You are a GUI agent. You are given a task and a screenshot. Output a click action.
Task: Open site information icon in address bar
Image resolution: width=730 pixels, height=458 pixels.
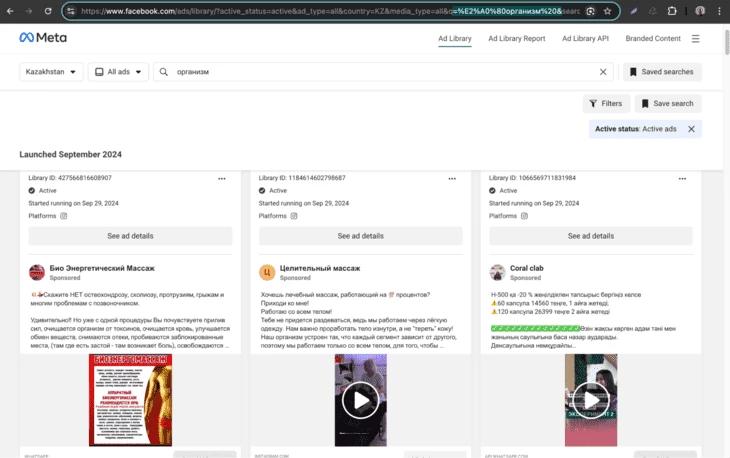71,11
